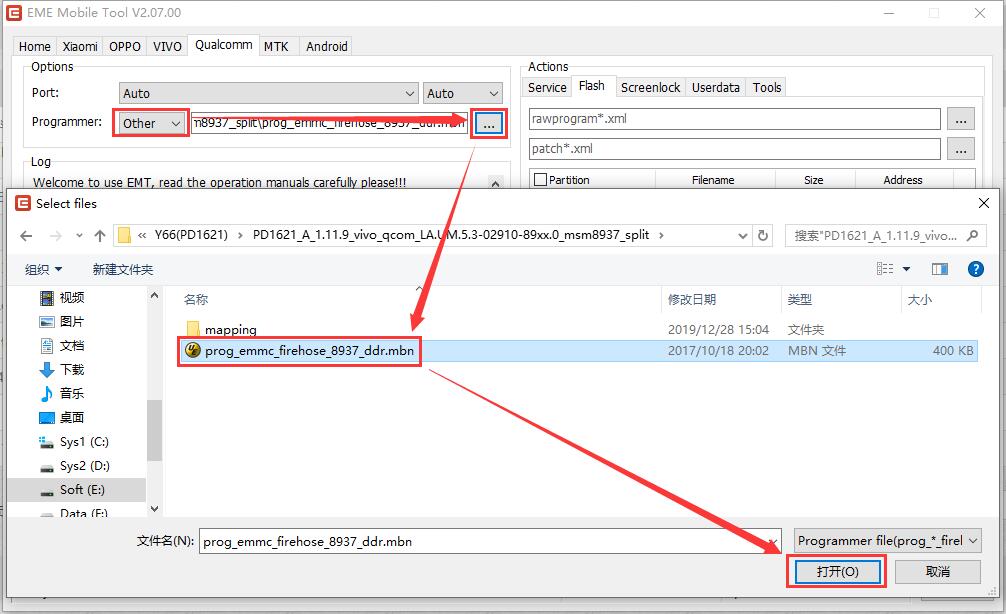The image size is (1006, 614).
Task: Browse for the rawprogram xml file
Action: (960, 119)
